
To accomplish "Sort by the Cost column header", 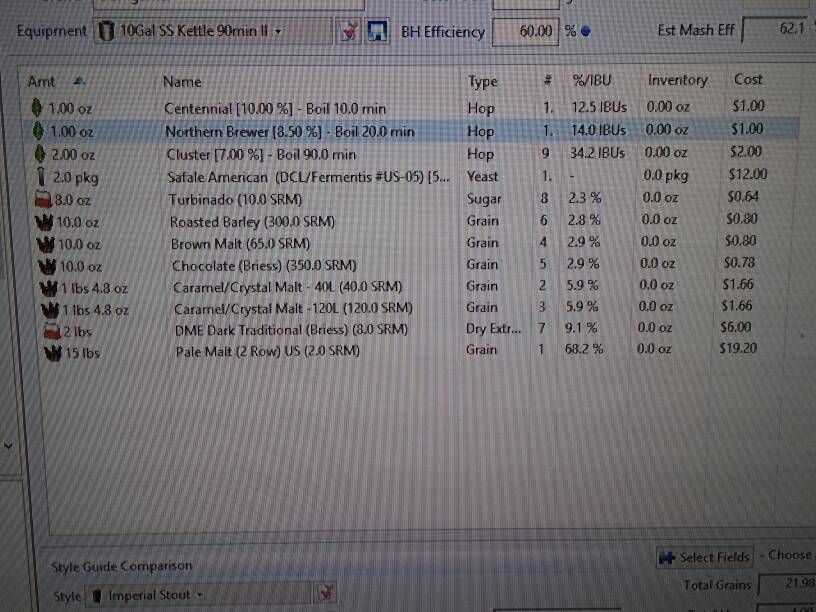I will [748, 79].
